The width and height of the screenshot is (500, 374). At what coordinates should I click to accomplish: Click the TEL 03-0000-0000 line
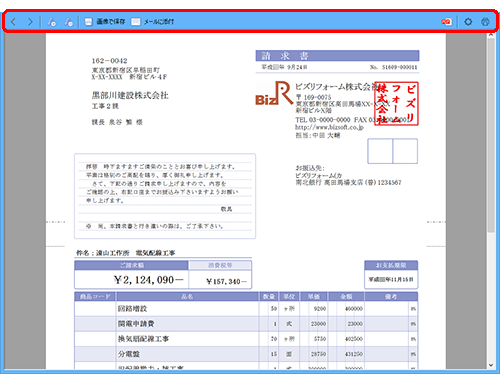322,120
